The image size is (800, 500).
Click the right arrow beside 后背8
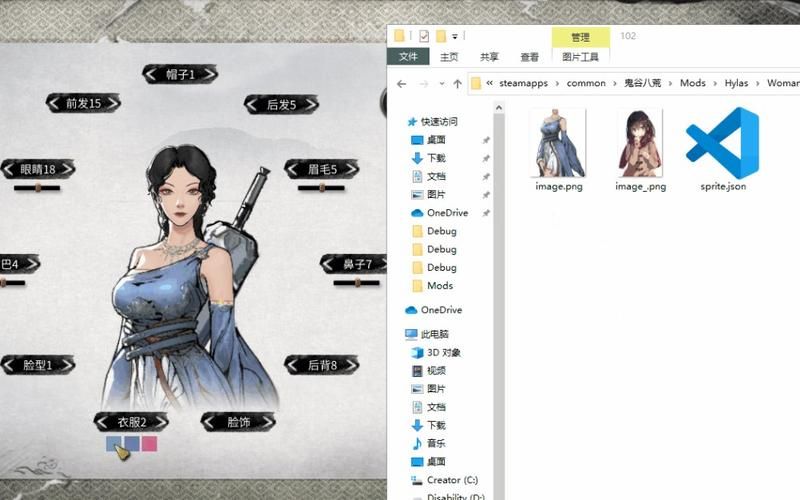tap(351, 365)
